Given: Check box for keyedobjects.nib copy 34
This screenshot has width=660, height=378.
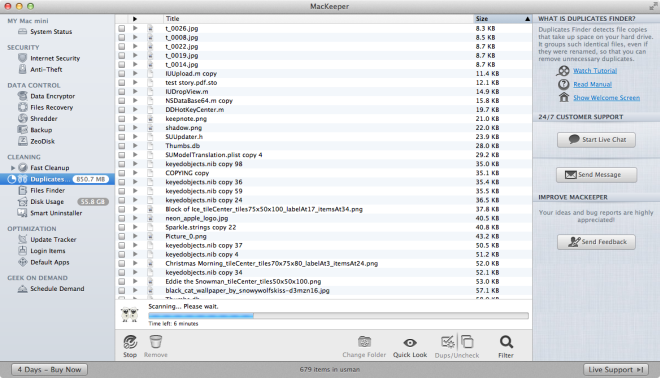Looking at the screenshot, I should point(122,272).
